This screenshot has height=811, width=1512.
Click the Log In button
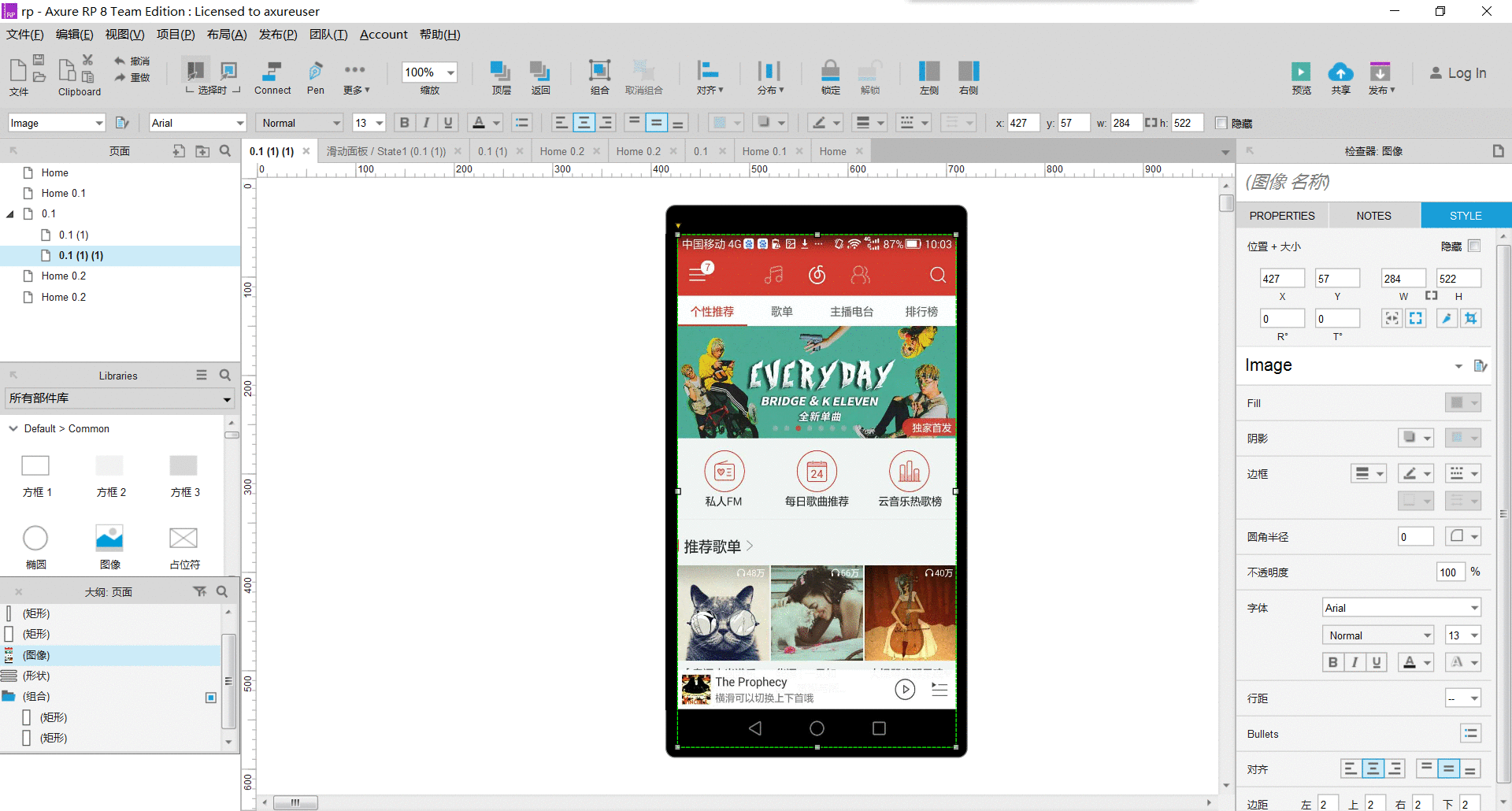(1458, 73)
